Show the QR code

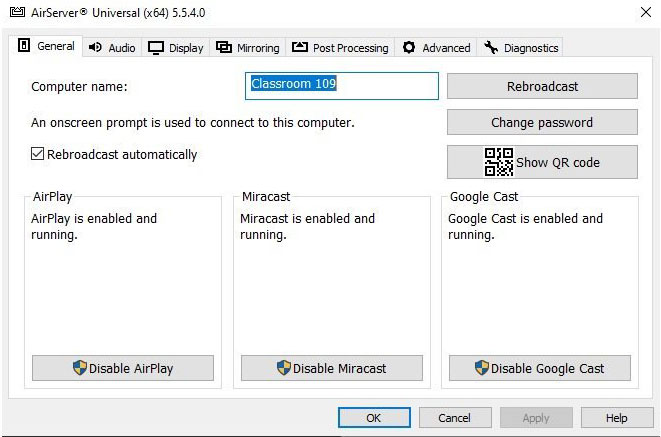542,162
